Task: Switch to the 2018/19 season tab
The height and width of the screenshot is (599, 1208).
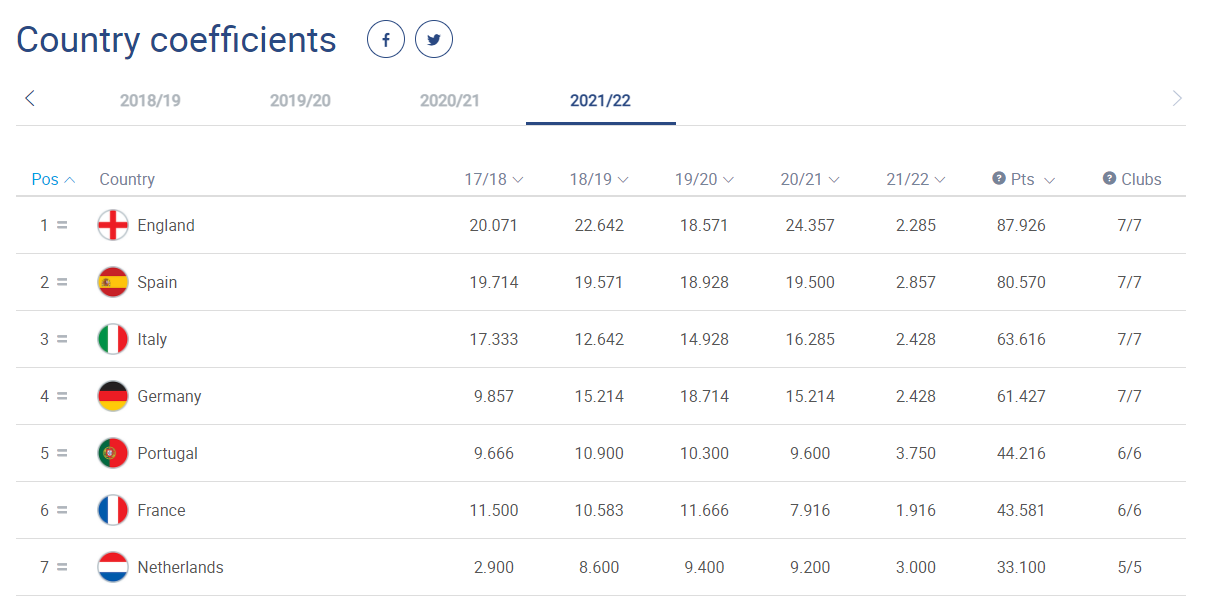Action: click(150, 101)
